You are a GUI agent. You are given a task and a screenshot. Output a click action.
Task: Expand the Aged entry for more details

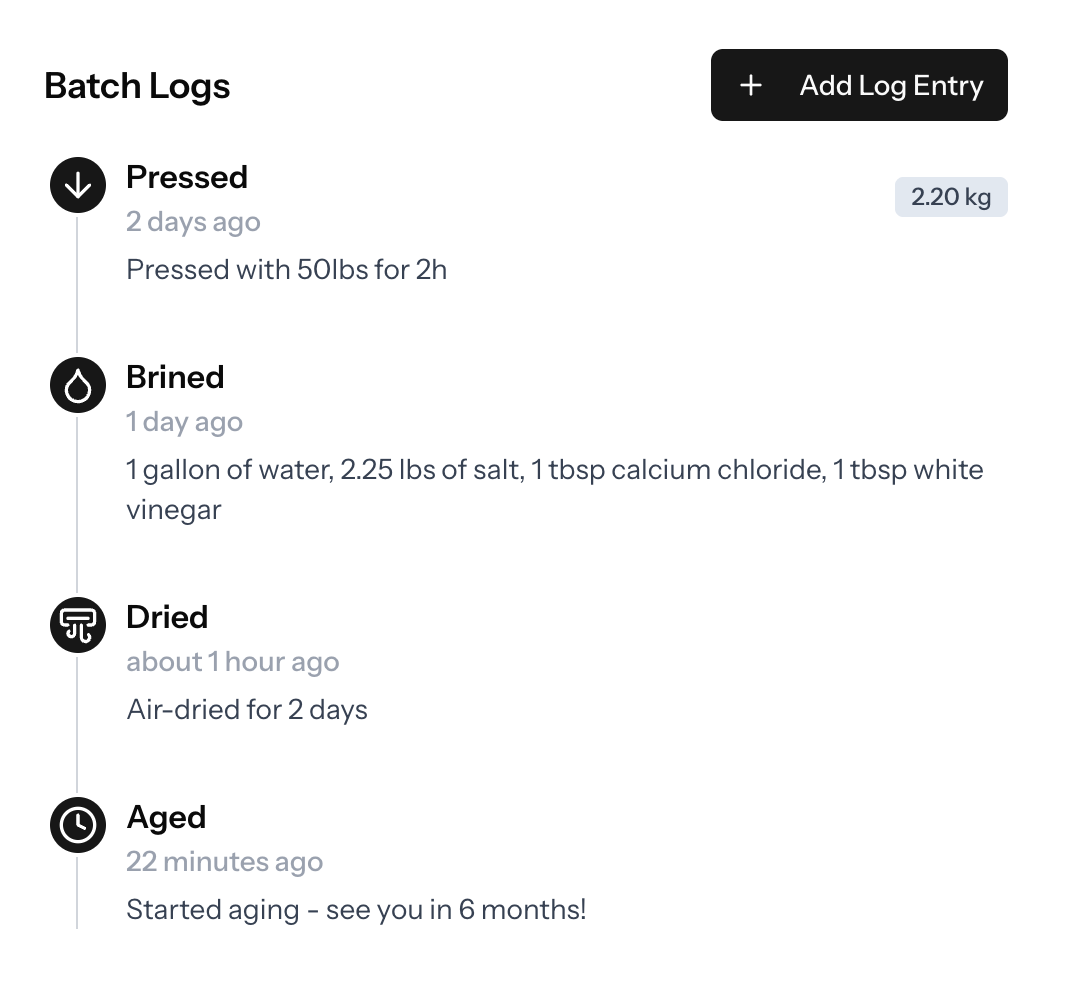click(x=166, y=817)
